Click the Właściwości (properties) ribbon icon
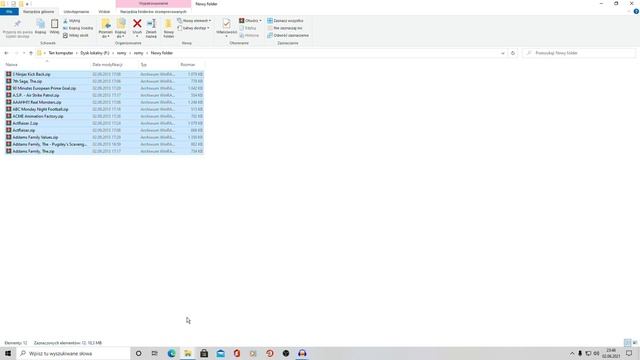 [x=227, y=28]
